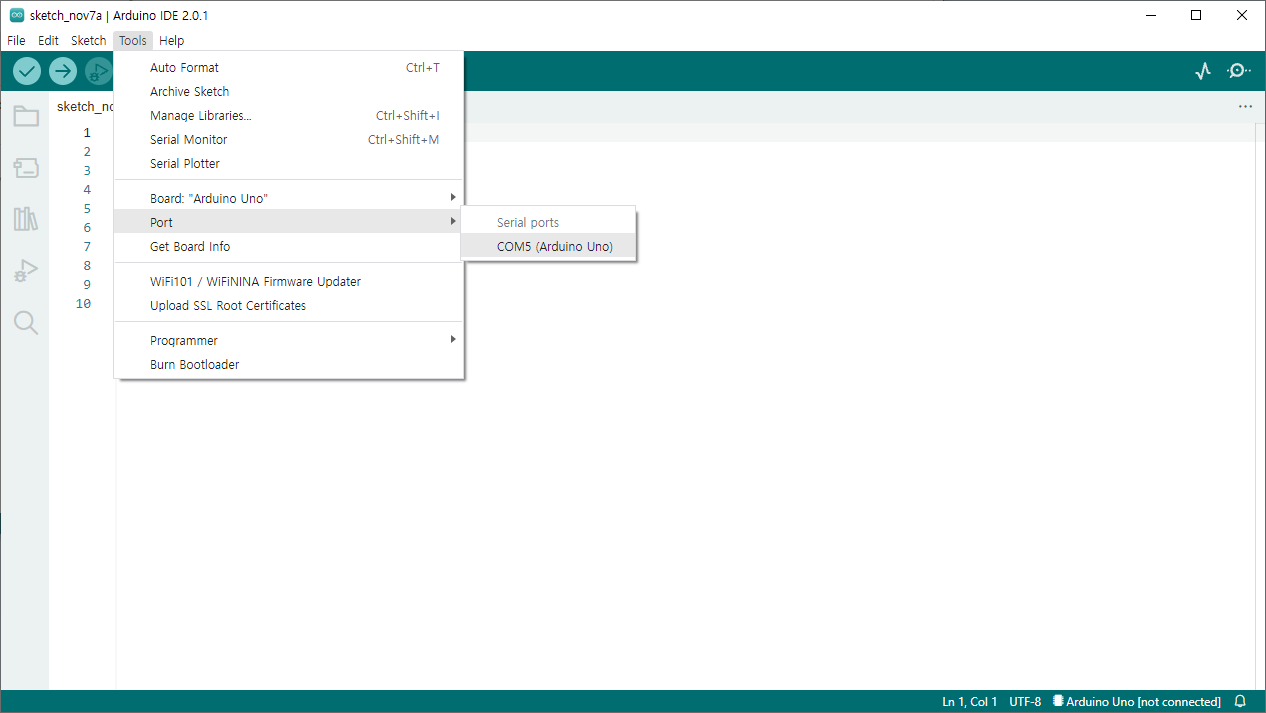Click the notifications bell icon
The width and height of the screenshot is (1266, 713).
click(x=1241, y=701)
